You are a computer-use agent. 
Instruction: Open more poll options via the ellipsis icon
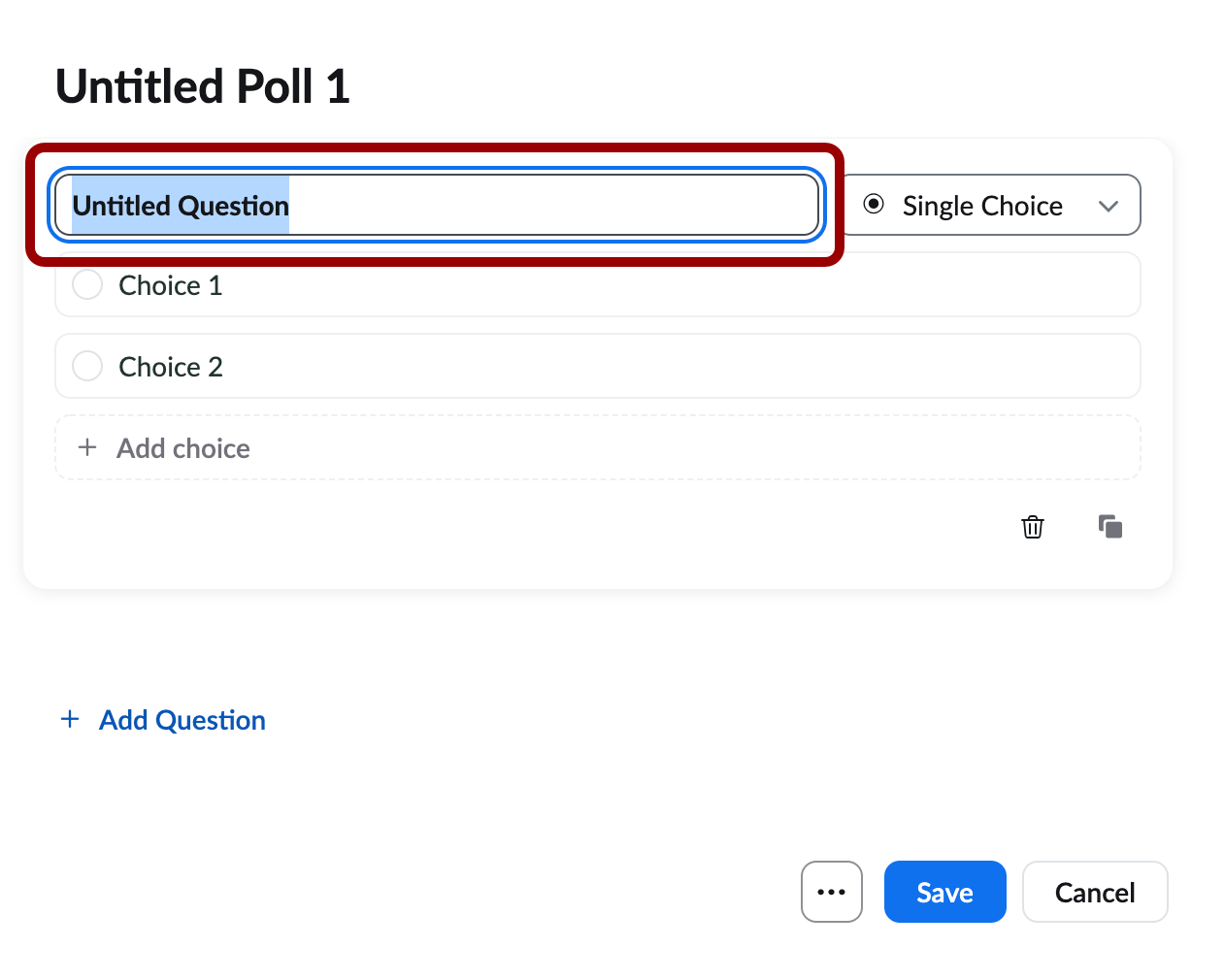coord(831,891)
